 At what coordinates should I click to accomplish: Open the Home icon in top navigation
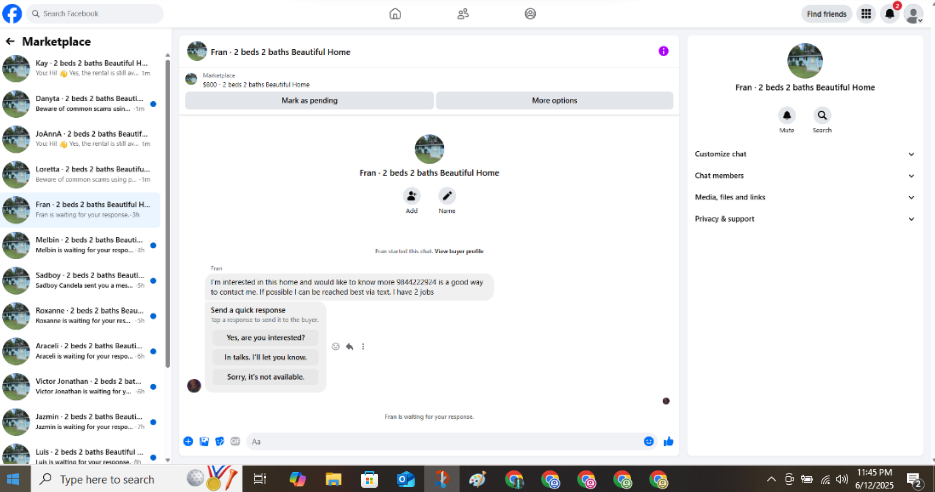pyautogui.click(x=395, y=14)
